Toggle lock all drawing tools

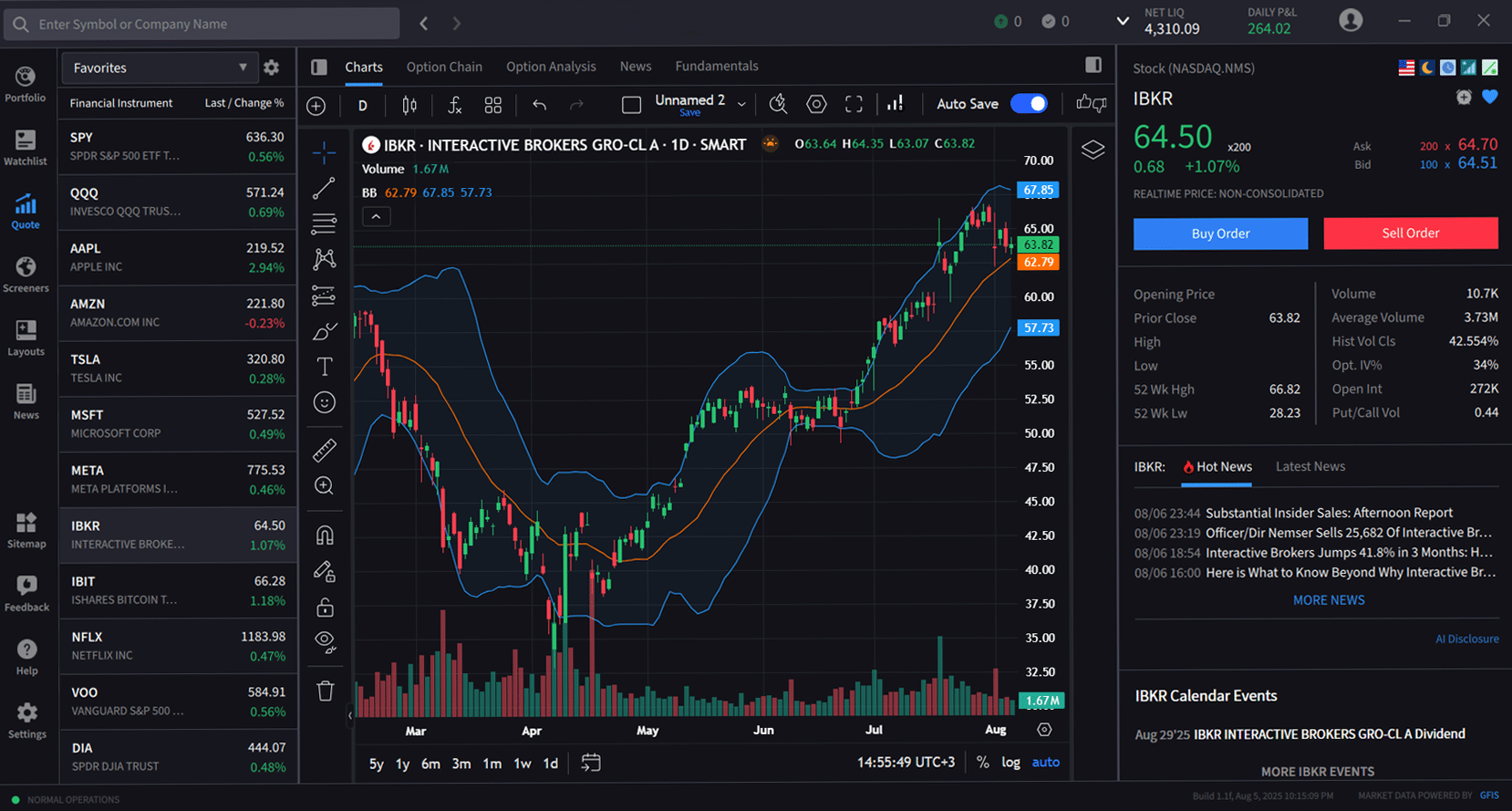[325, 608]
